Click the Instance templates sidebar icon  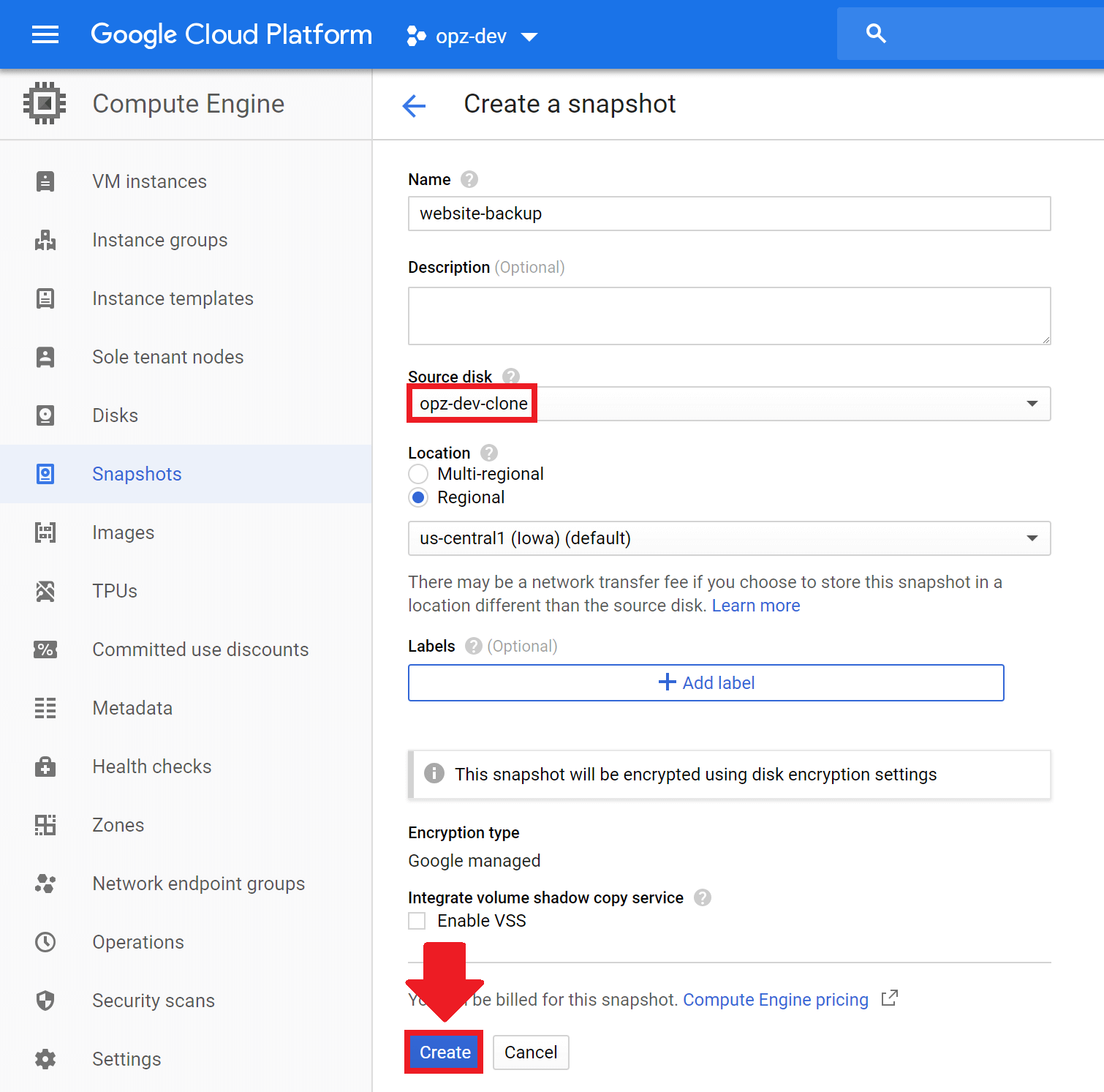pyautogui.click(x=45, y=298)
